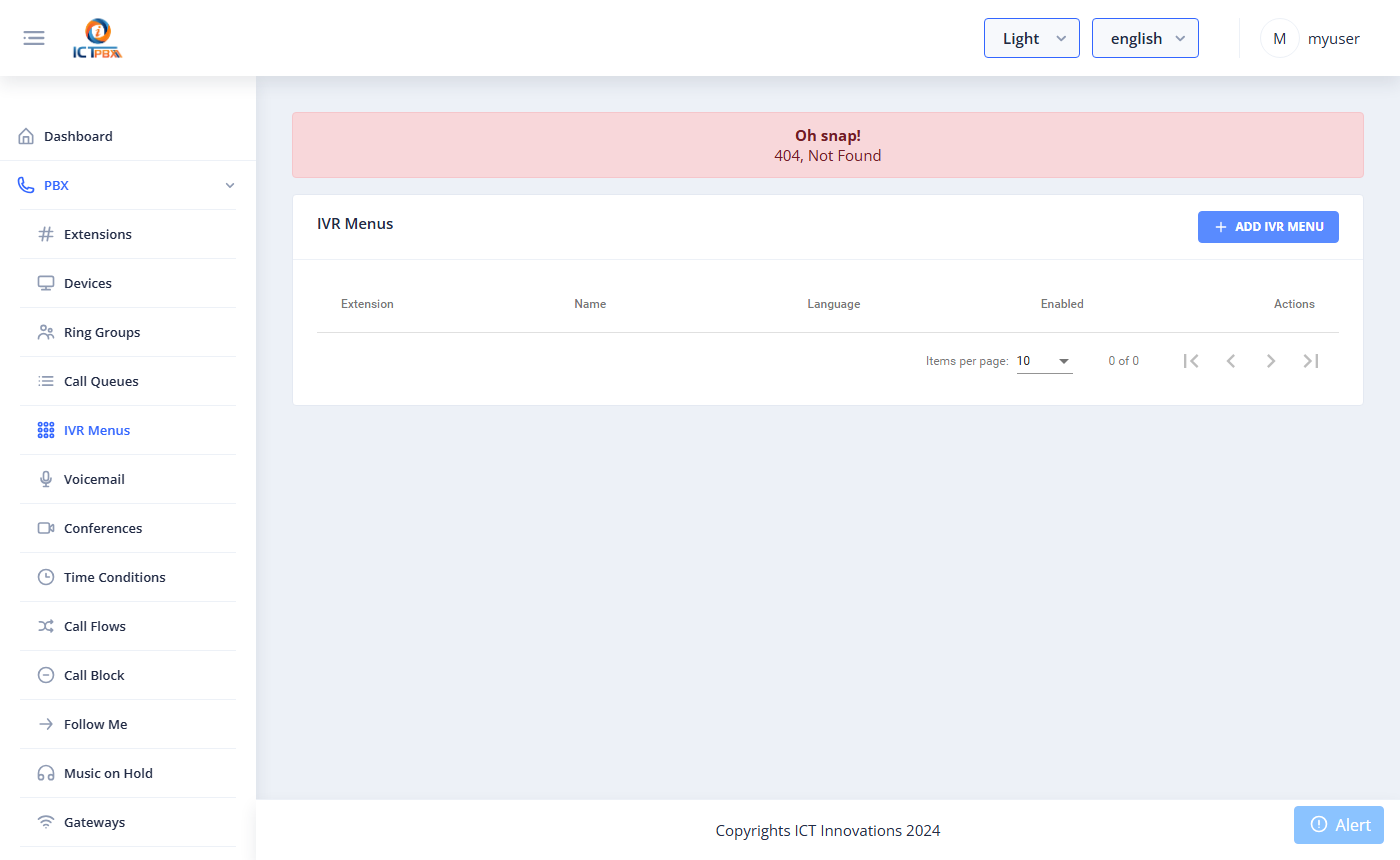Image resolution: width=1400 pixels, height=860 pixels.
Task: Open the Follow Me sidebar link
Action: pos(128,724)
